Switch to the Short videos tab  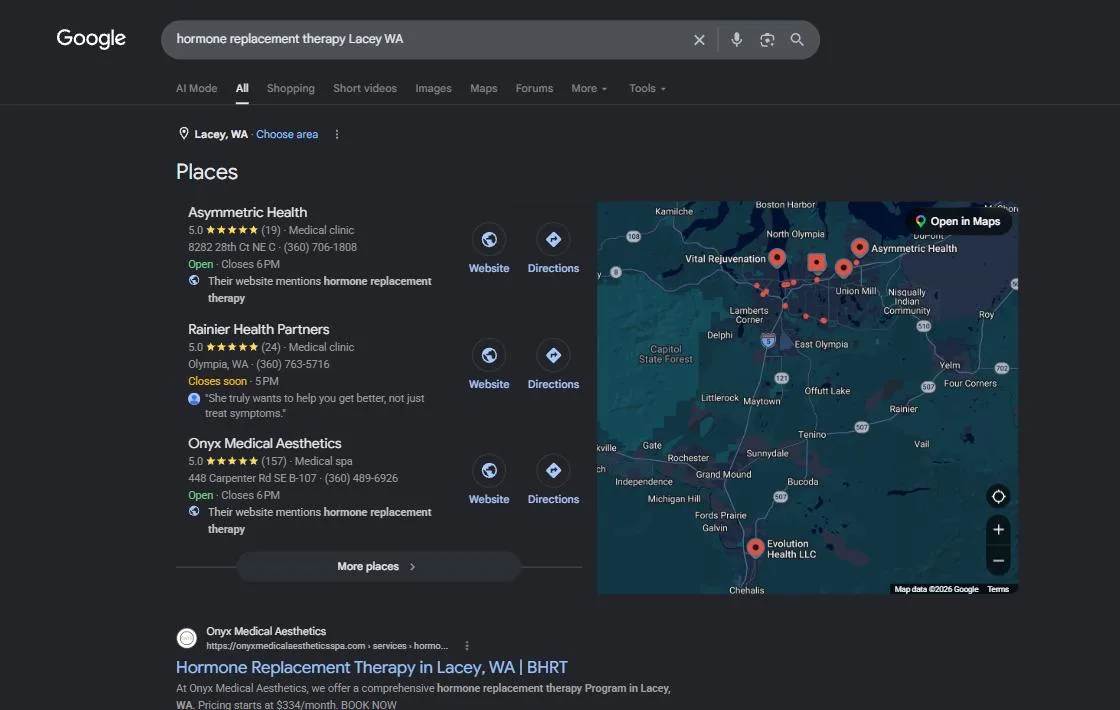365,89
